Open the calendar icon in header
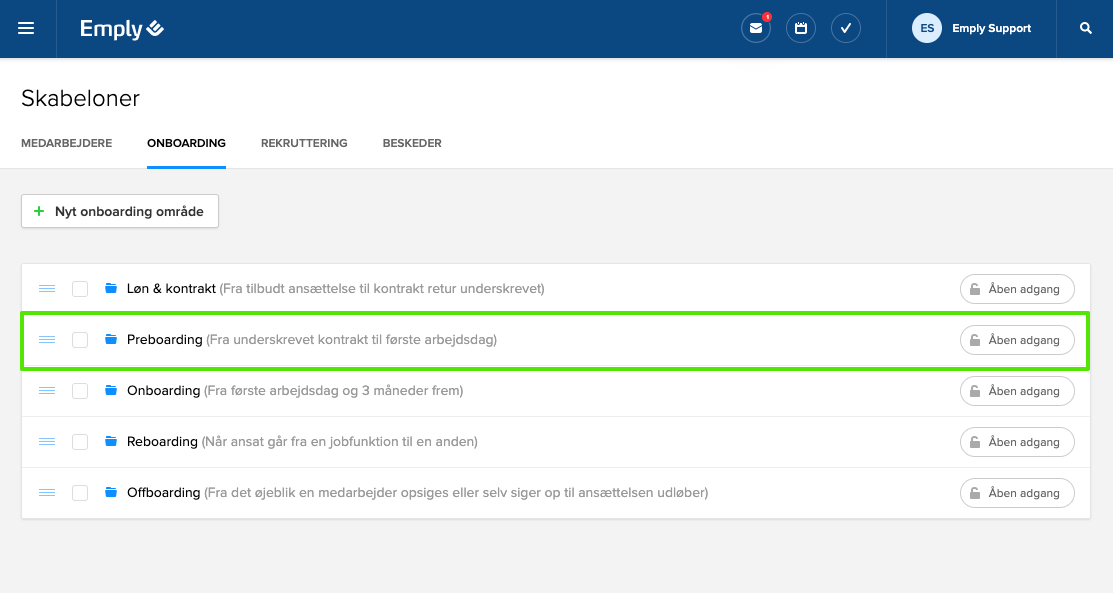The height and width of the screenshot is (593, 1113). point(801,29)
